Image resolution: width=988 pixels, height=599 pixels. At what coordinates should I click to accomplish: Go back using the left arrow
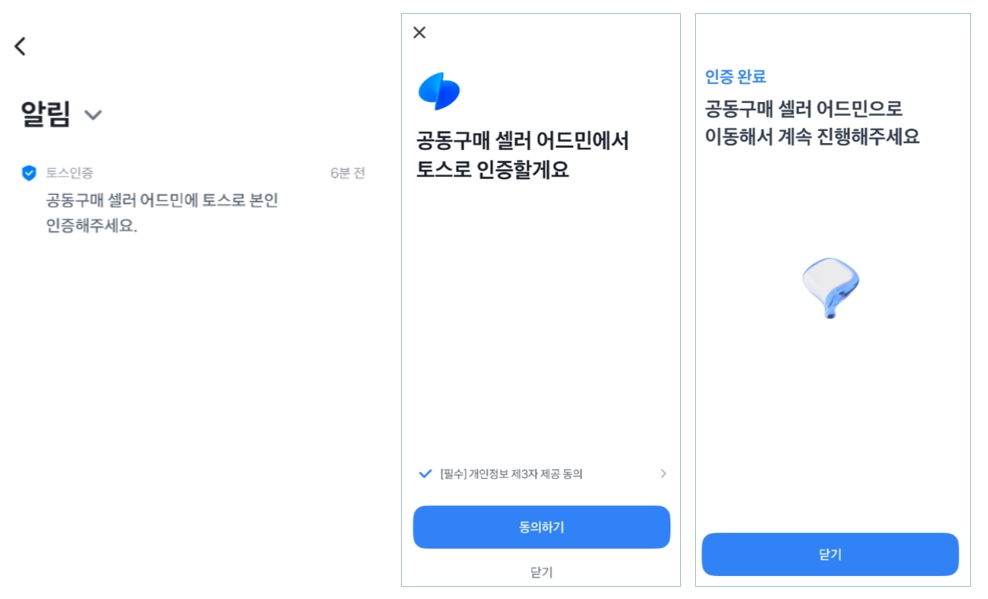pos(20,46)
